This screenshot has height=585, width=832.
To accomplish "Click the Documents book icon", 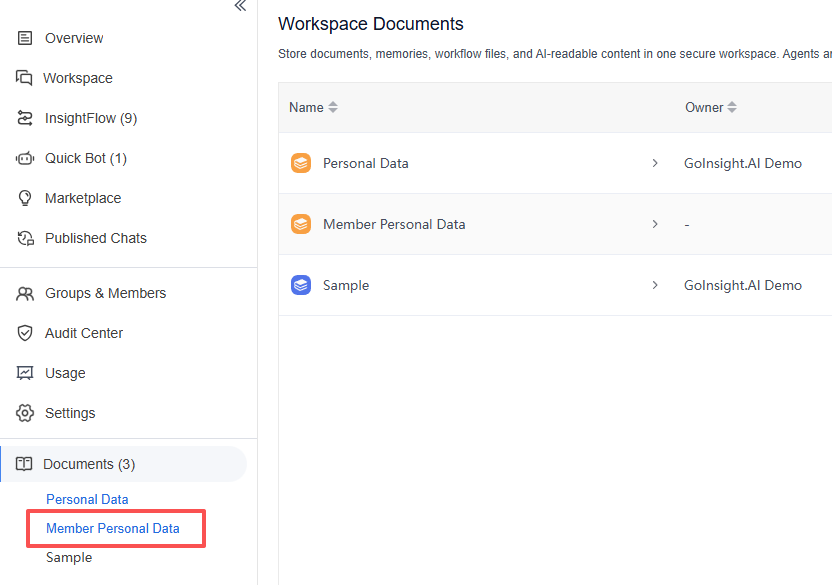I will (x=24, y=464).
